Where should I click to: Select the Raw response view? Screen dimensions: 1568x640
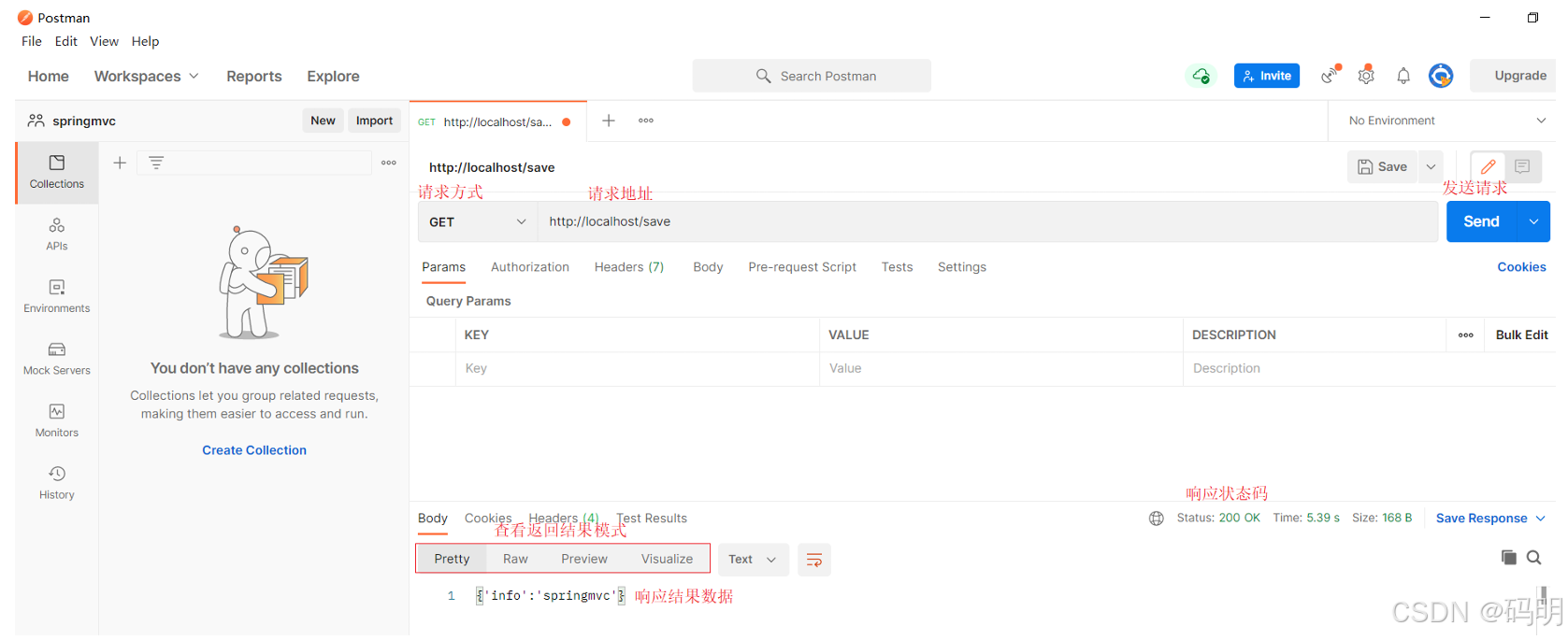pos(515,559)
